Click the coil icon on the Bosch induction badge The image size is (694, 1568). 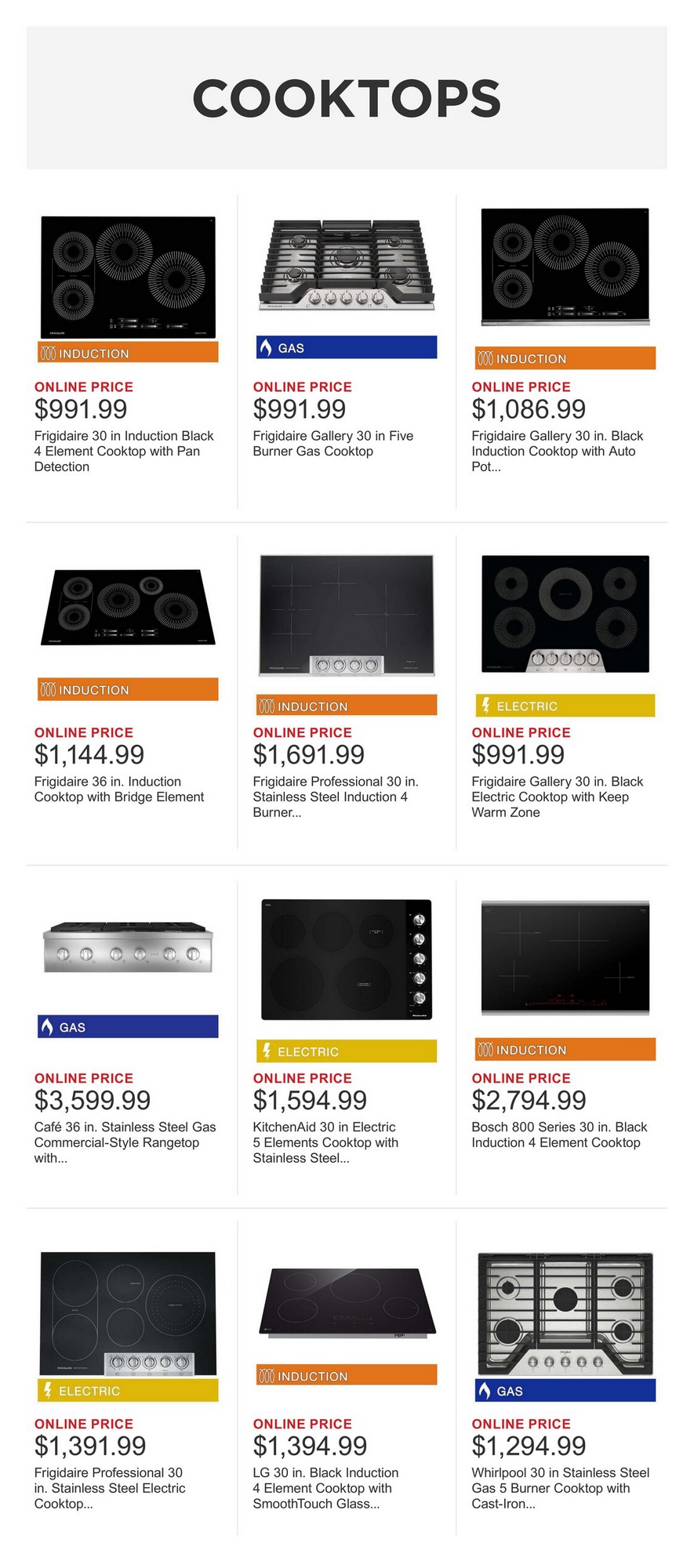[x=485, y=1050]
